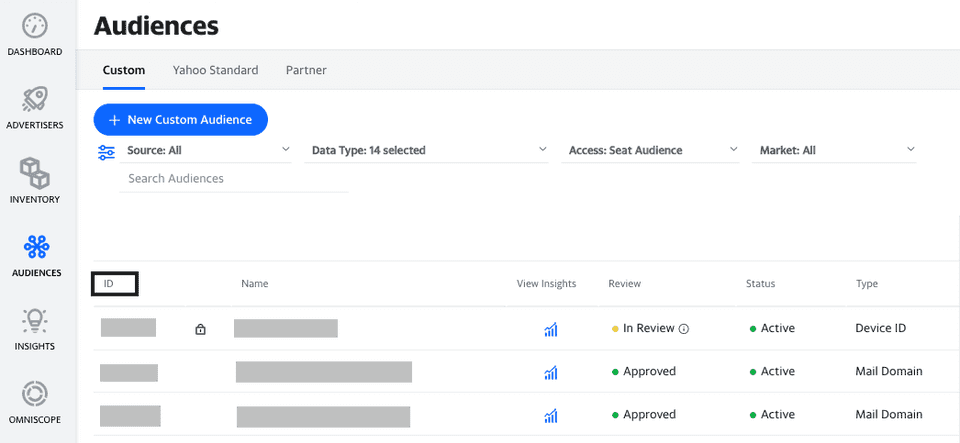The height and width of the screenshot is (443, 960).
Task: Click the Device ID type cell
Action: pos(880,329)
